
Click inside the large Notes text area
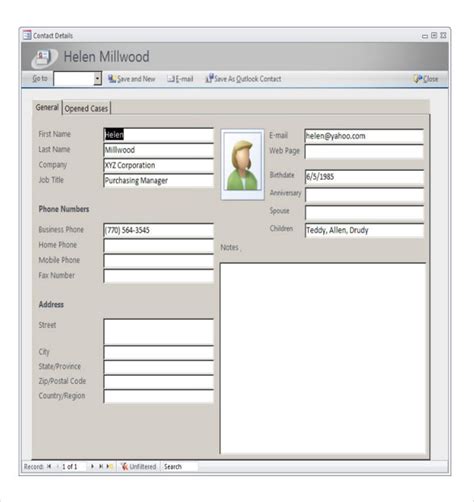coord(323,359)
